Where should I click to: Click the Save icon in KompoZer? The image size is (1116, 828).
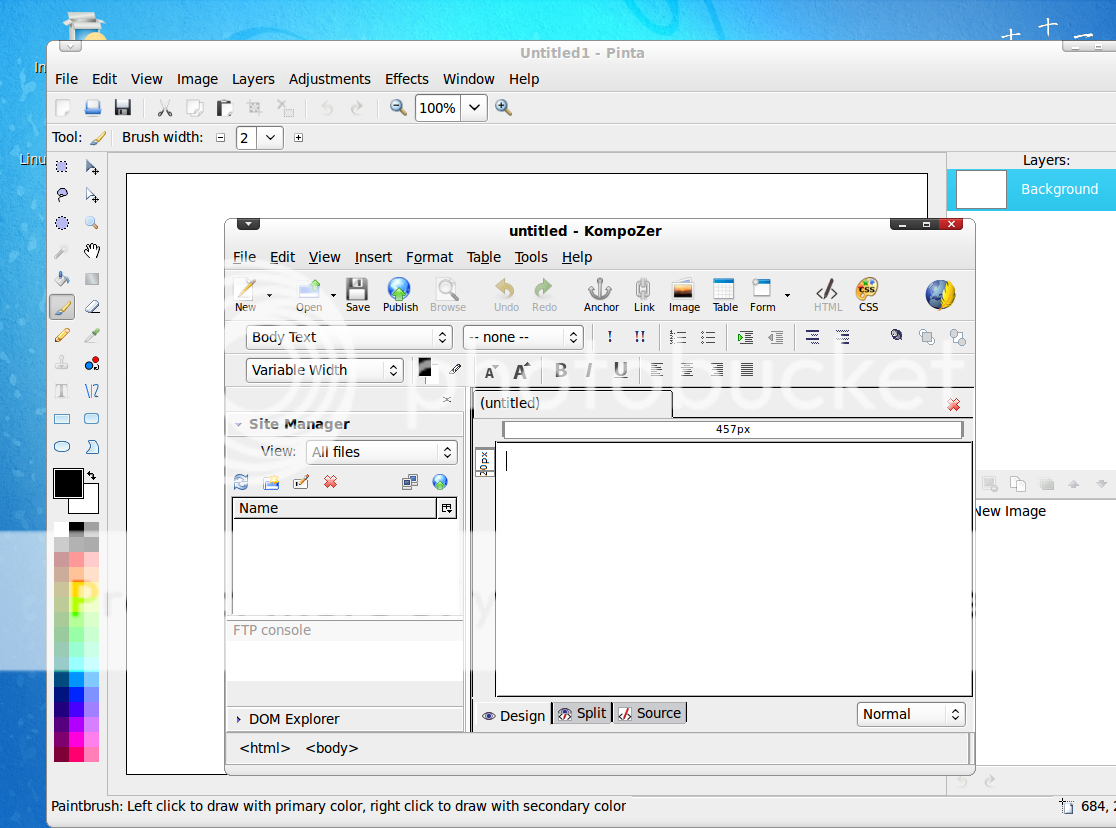click(357, 295)
